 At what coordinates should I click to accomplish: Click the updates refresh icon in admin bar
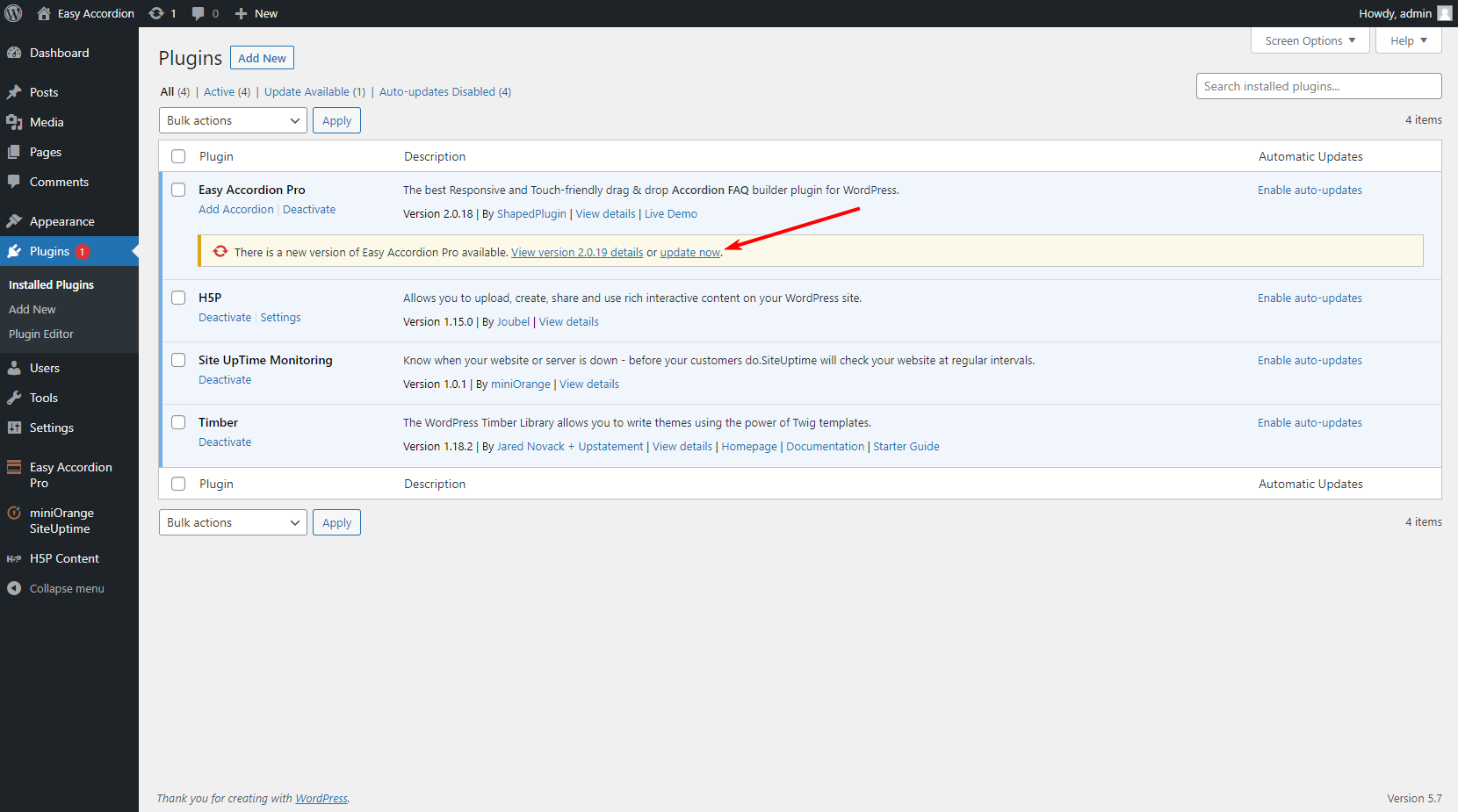[156, 13]
